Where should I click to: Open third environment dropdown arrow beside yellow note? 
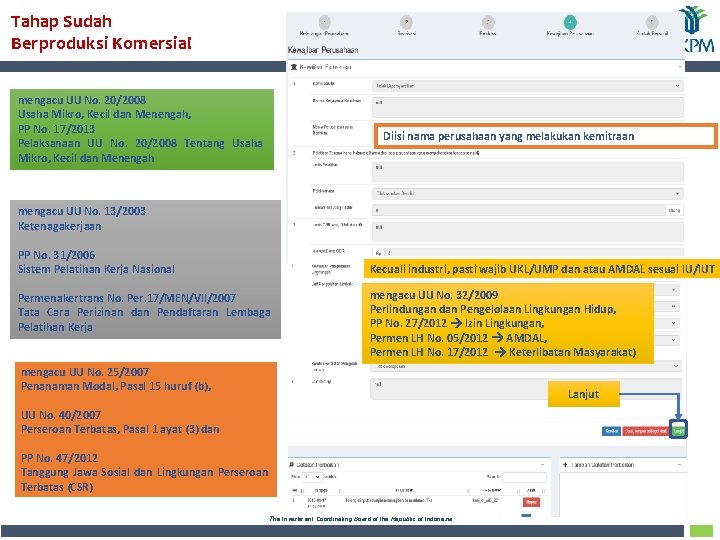[673, 323]
